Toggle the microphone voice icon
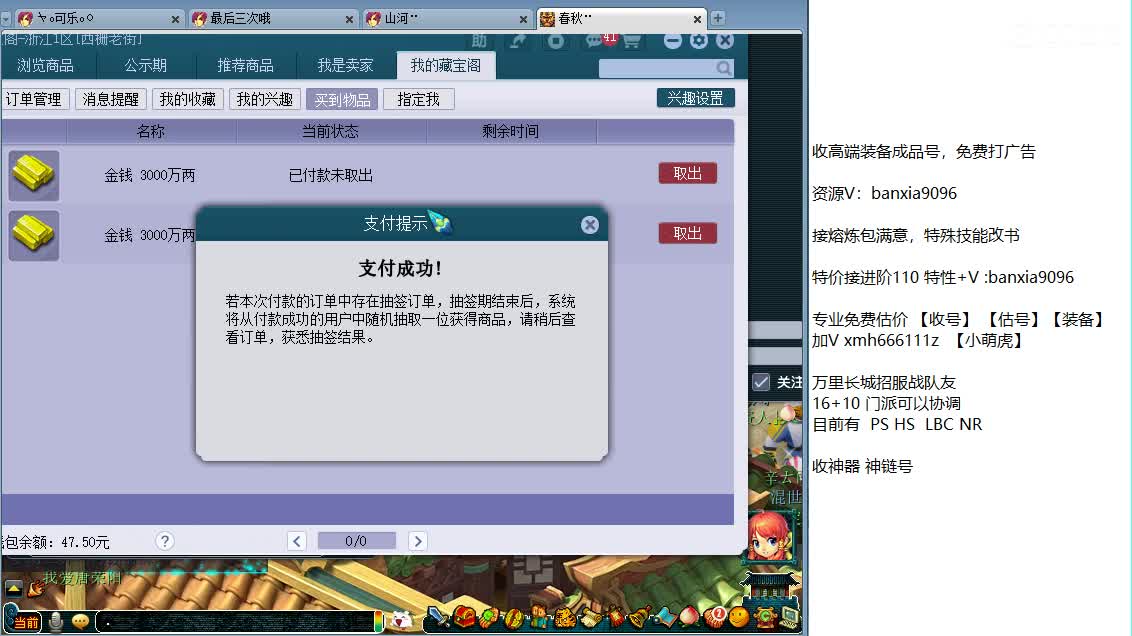 [x=56, y=622]
